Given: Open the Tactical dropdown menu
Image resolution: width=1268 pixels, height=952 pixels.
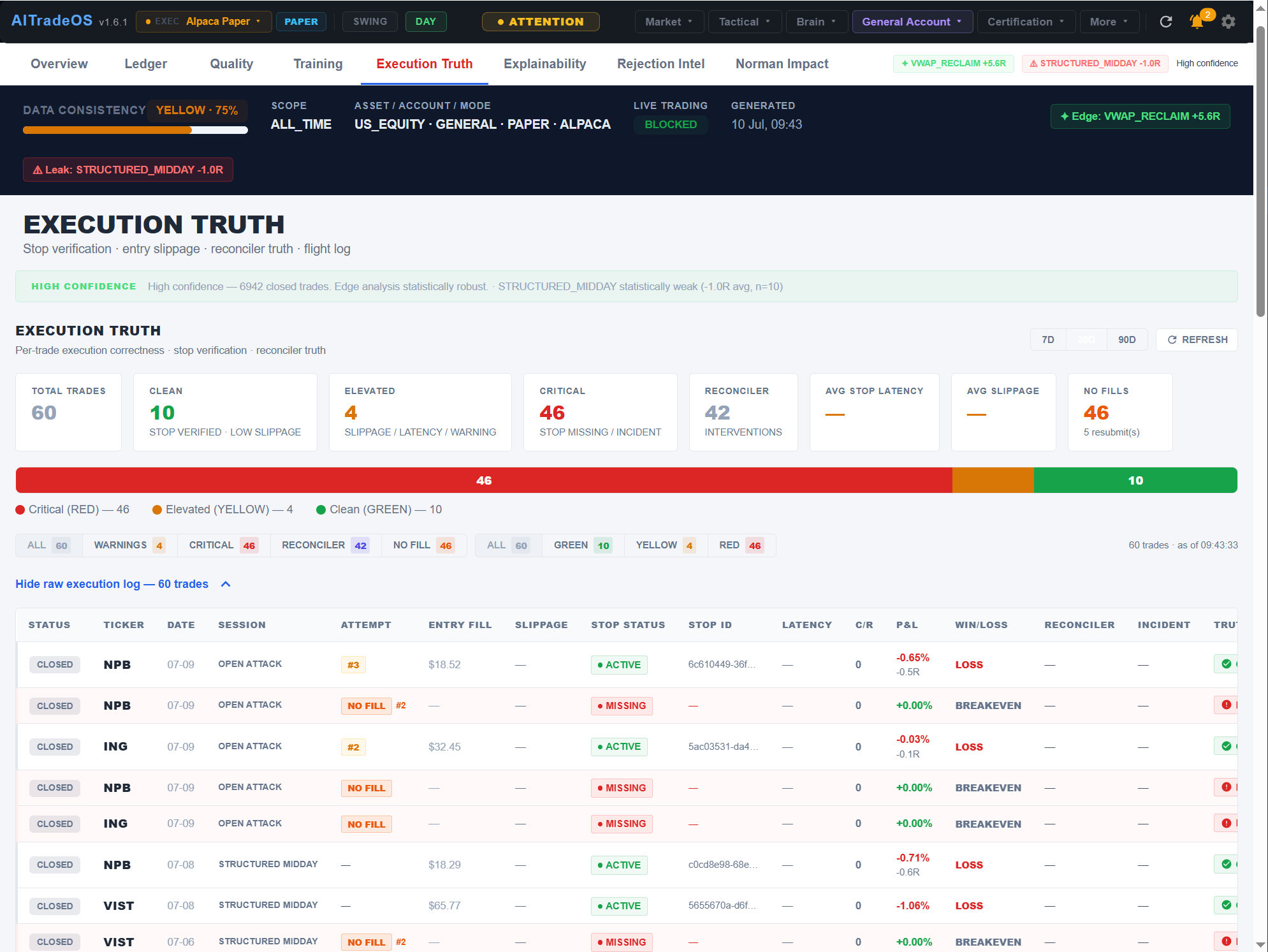Looking at the screenshot, I should [x=745, y=22].
